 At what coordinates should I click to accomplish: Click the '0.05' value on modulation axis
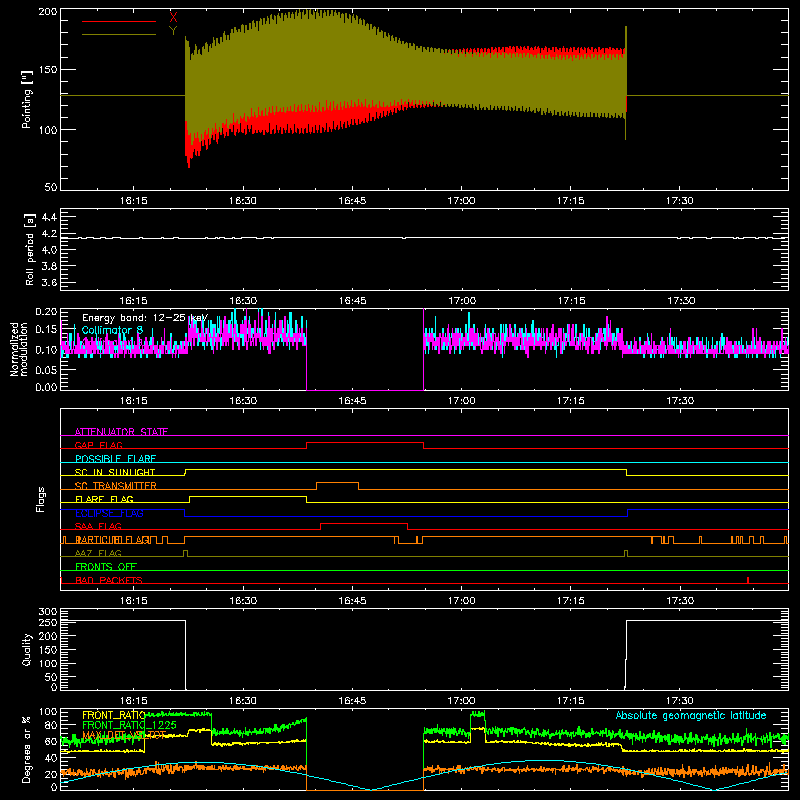[46, 369]
